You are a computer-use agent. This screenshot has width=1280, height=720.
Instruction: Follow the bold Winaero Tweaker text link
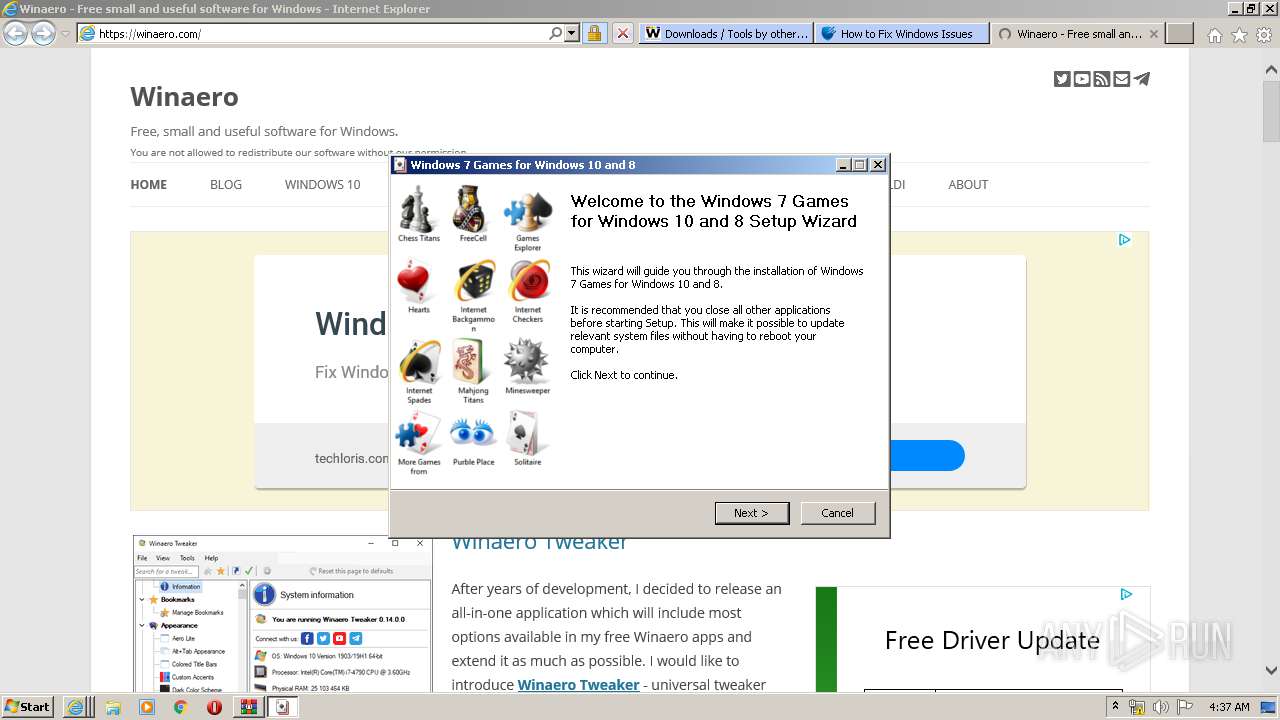pos(578,685)
